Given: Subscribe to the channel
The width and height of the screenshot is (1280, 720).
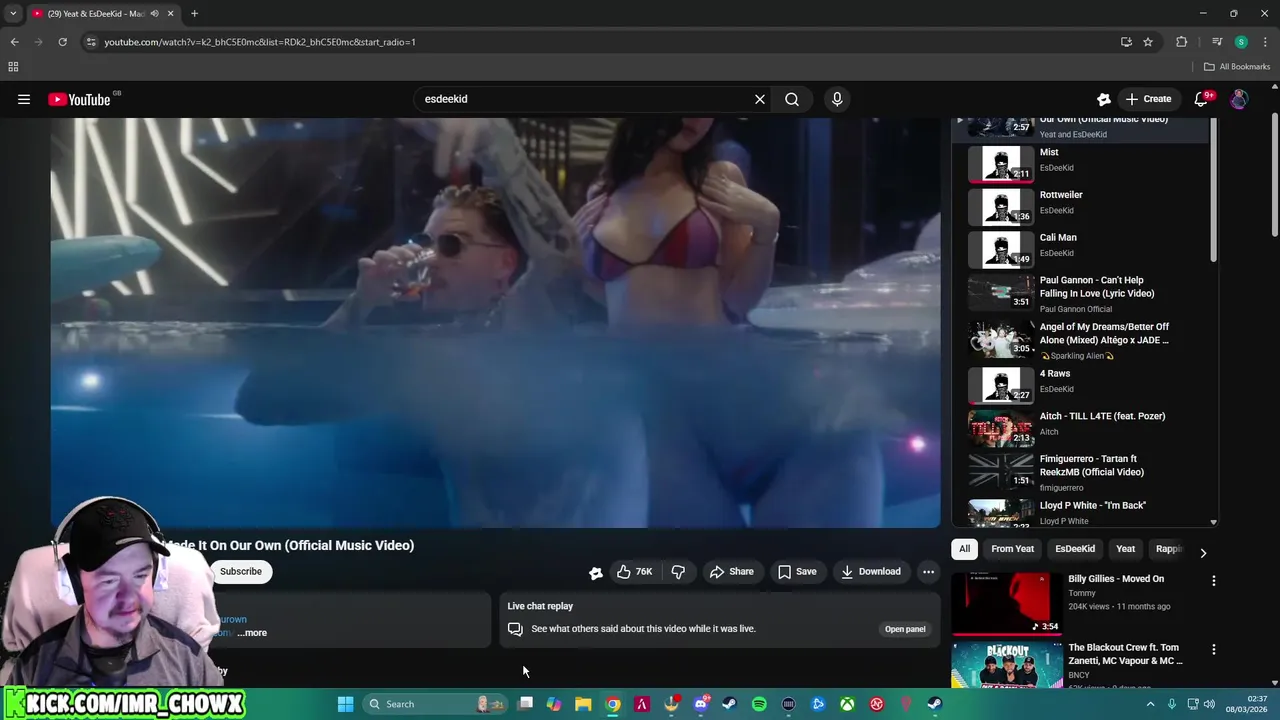Looking at the screenshot, I should pyautogui.click(x=241, y=572).
